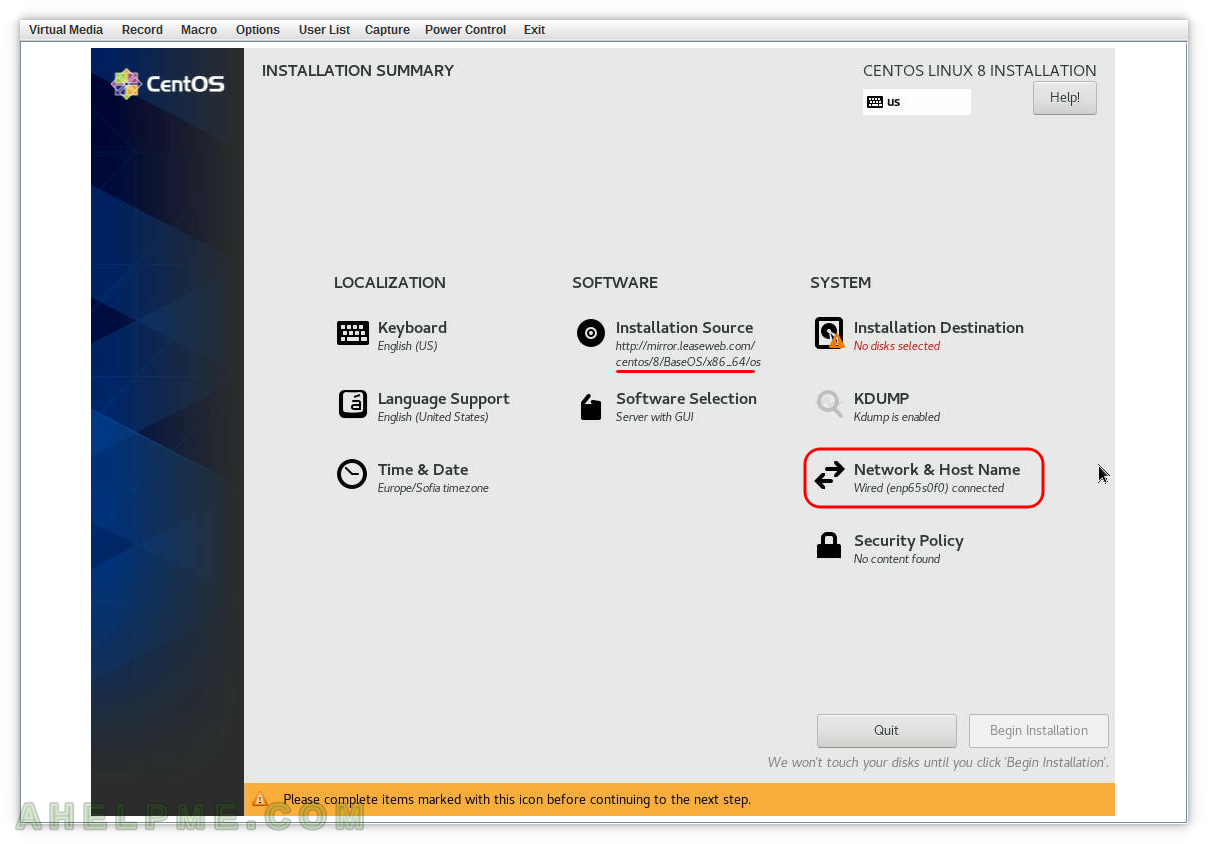This screenshot has height=844, width=1208.
Task: Click the Security Policy padlock icon
Action: point(829,546)
